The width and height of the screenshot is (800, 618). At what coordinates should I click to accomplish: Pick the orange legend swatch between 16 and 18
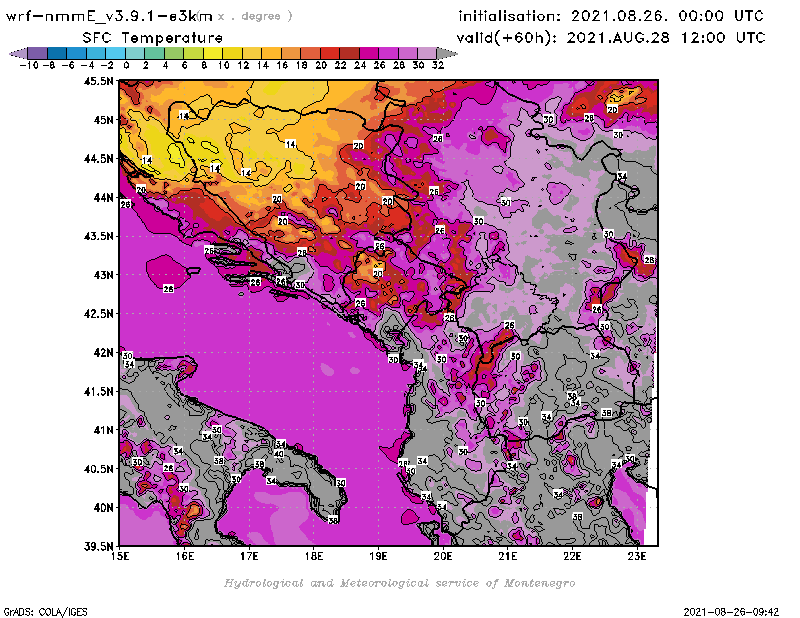pyautogui.click(x=291, y=53)
